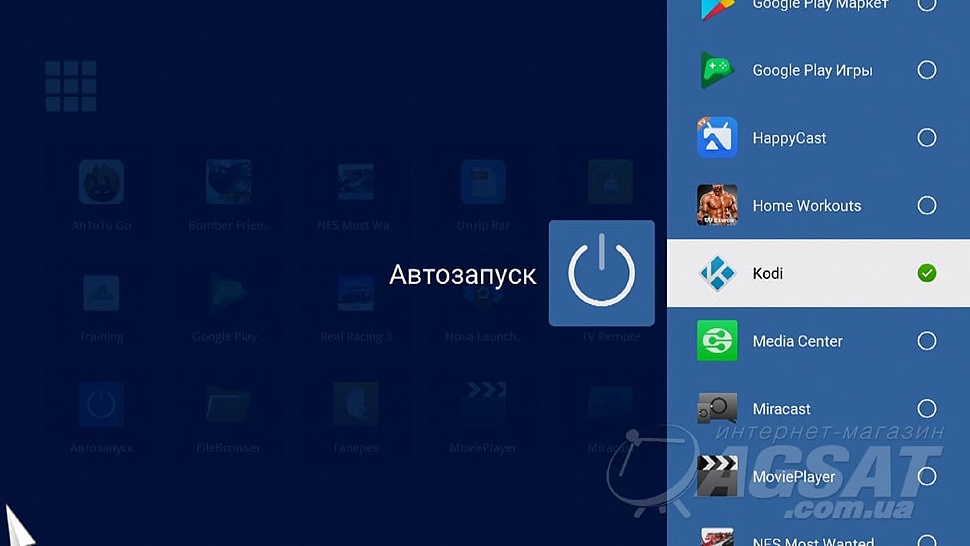Select Miracast radio button
This screenshot has height=546, width=970.
click(927, 408)
